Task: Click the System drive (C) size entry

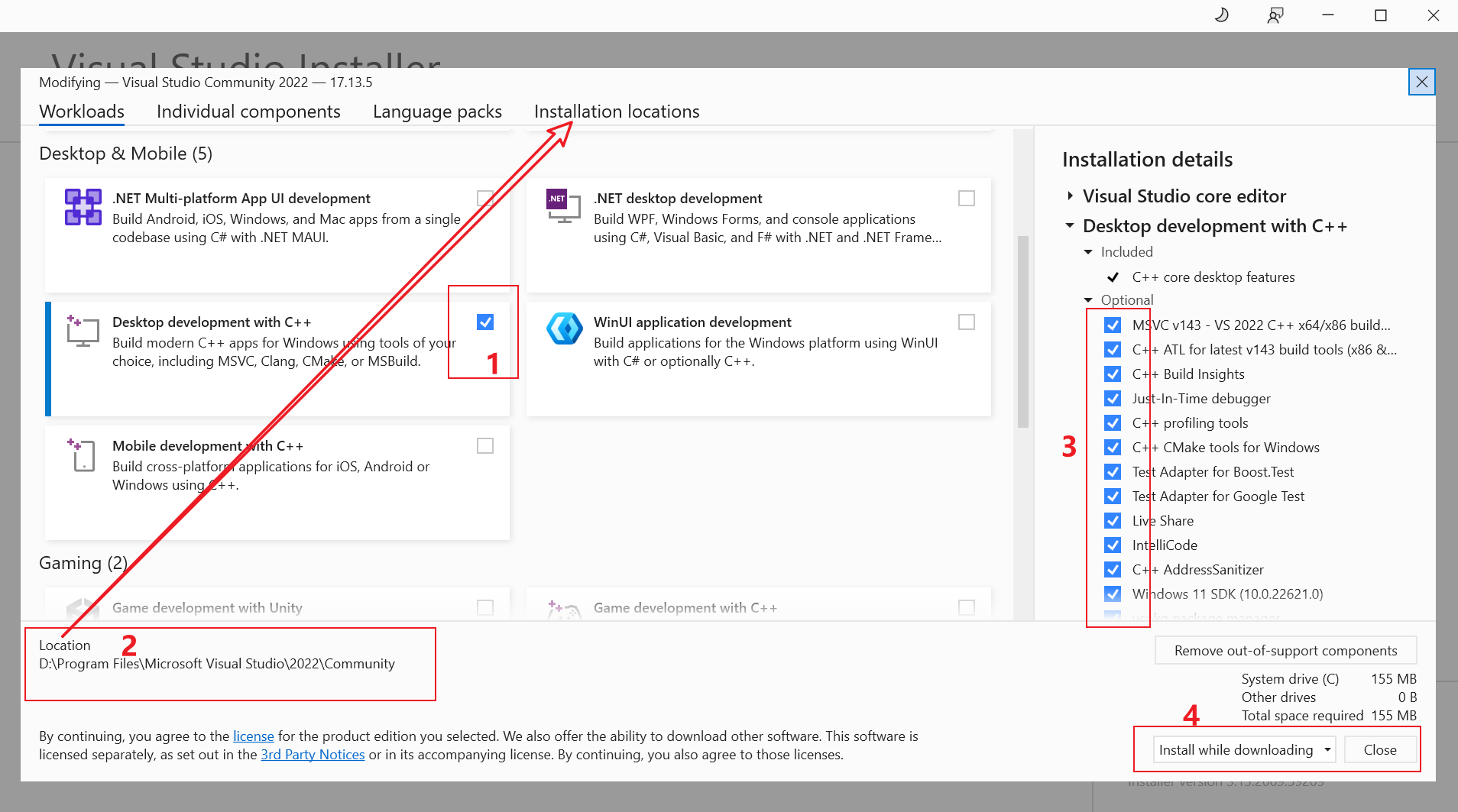Action: tap(1329, 679)
